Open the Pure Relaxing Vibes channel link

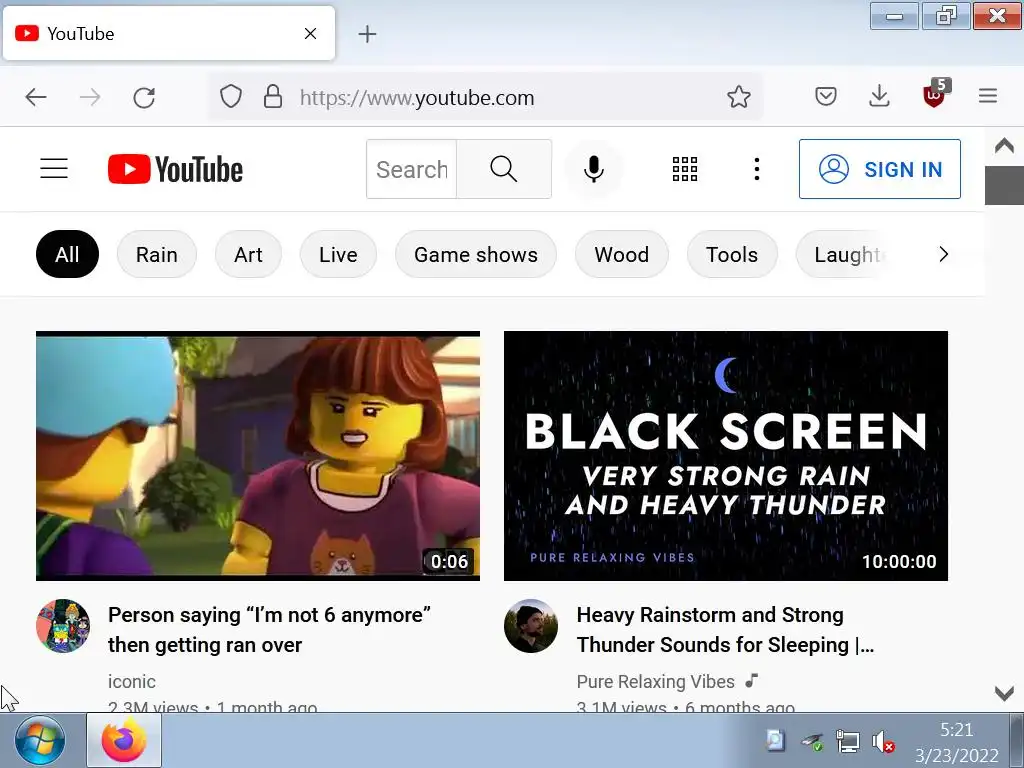(656, 682)
